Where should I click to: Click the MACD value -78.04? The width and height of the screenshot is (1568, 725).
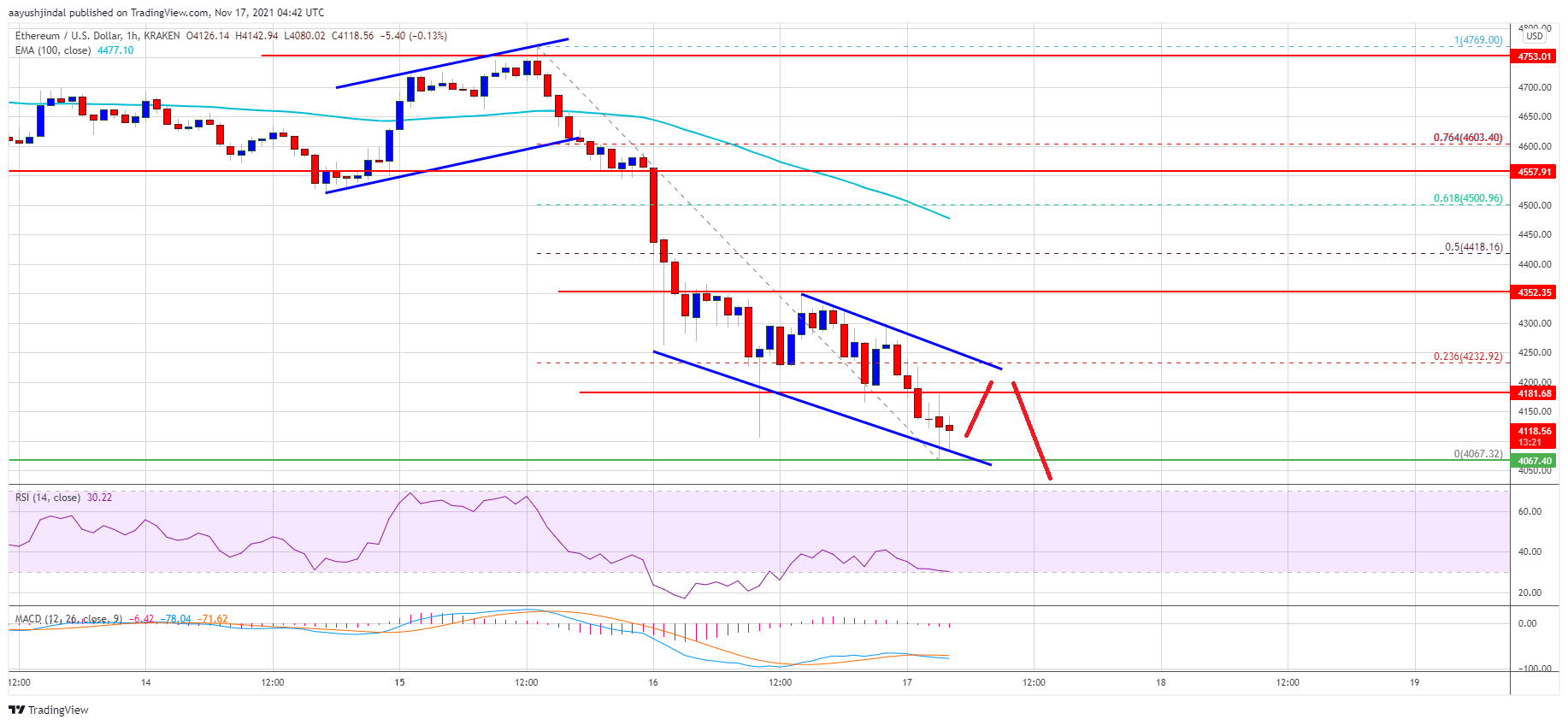[x=178, y=619]
